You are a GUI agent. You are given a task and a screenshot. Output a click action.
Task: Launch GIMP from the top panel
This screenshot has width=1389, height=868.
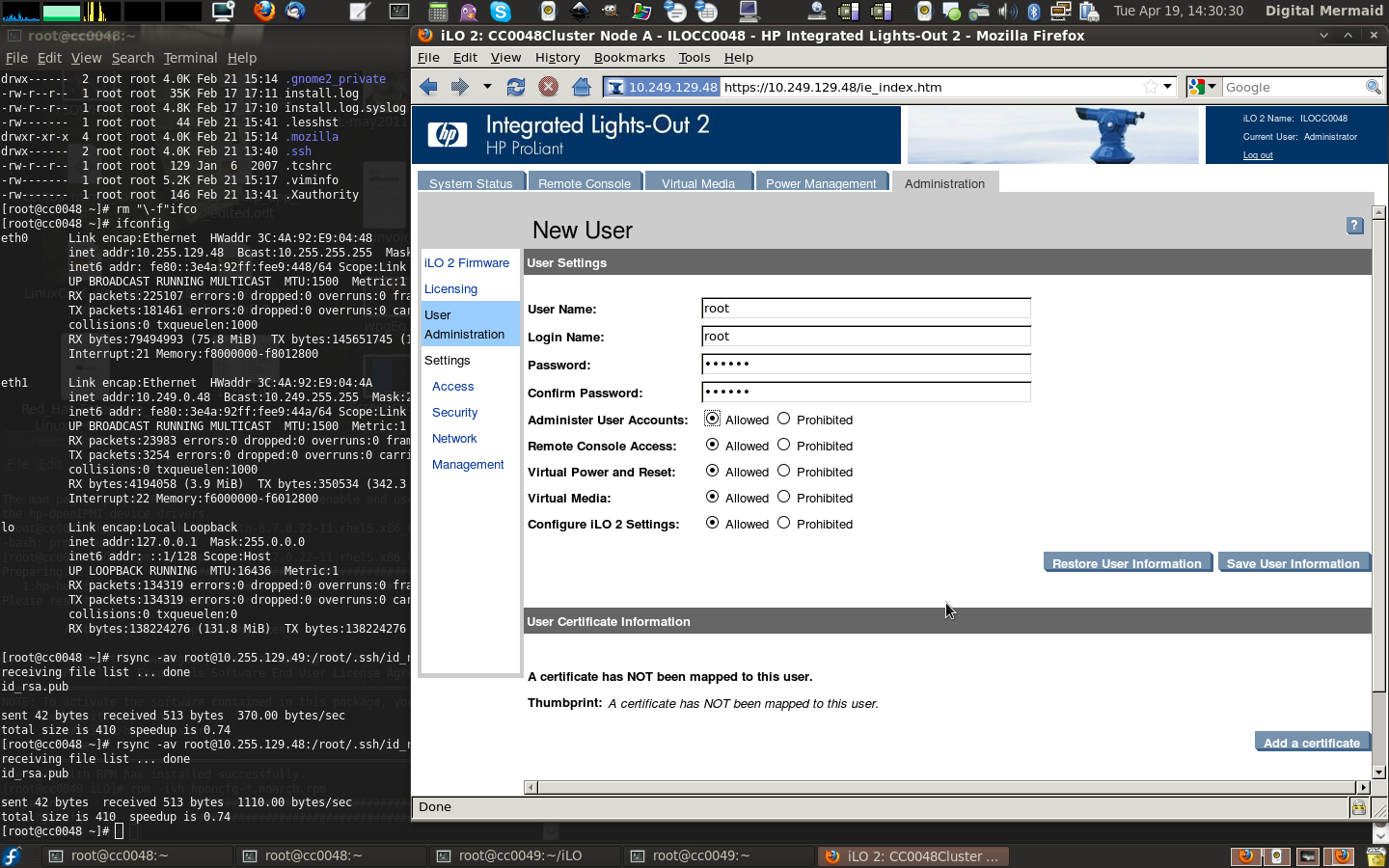[x=611, y=12]
